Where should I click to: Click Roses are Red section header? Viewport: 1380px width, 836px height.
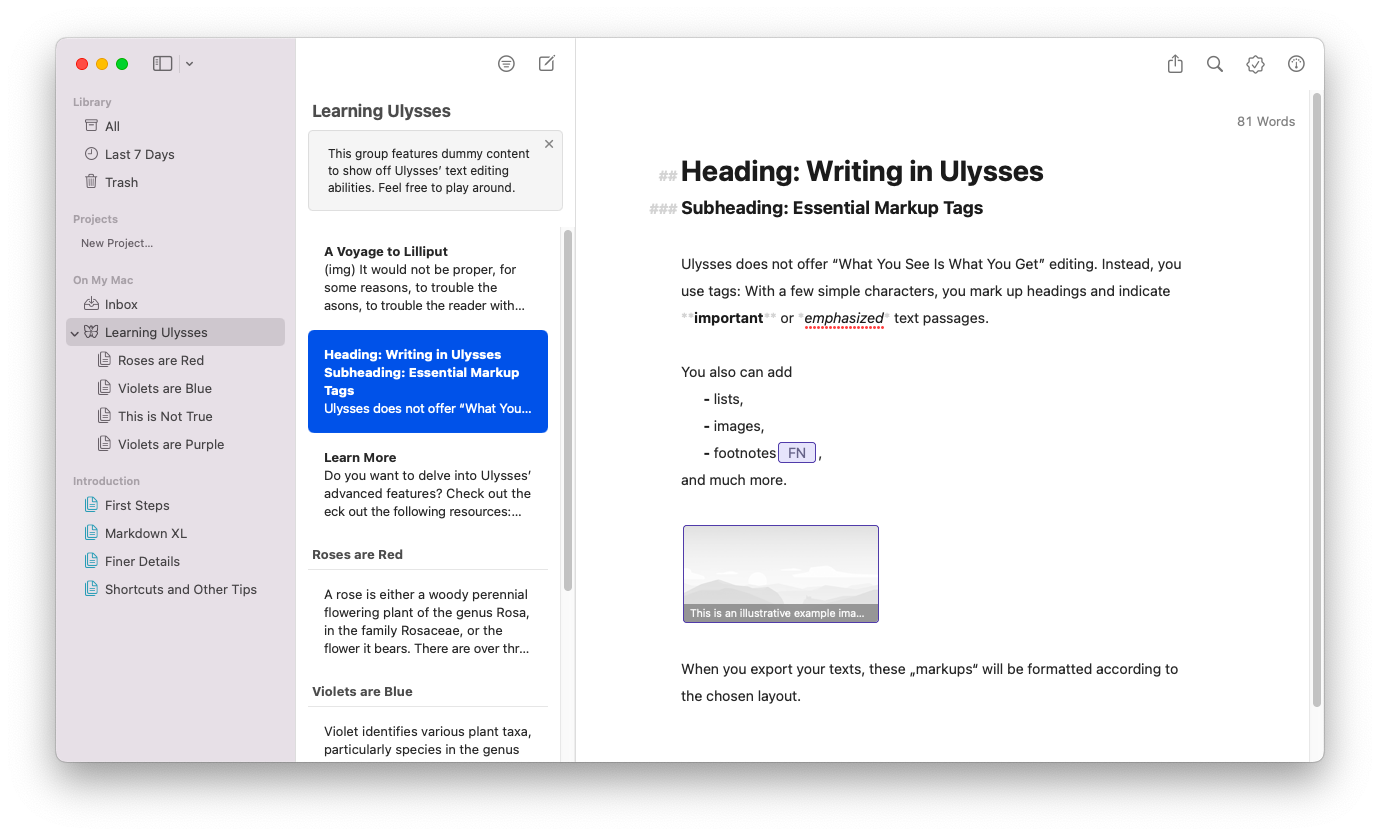coord(357,554)
